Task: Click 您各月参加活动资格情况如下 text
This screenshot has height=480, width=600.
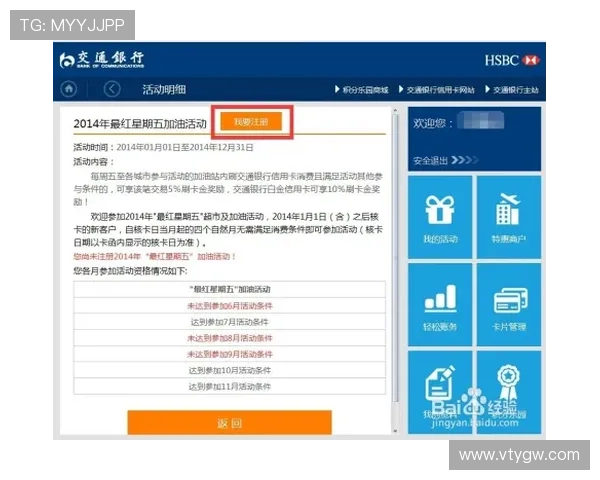Action: 130,271
